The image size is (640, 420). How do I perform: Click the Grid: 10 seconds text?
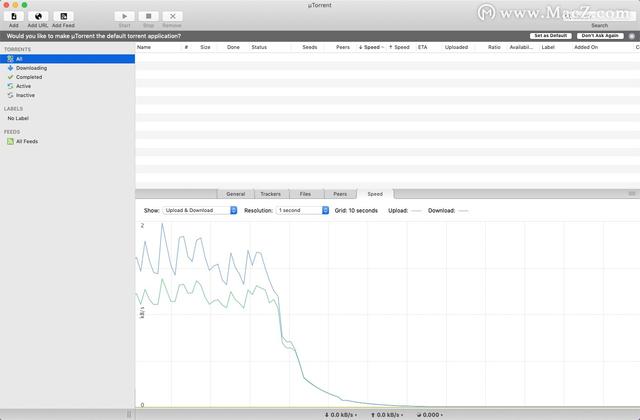[x=356, y=211]
